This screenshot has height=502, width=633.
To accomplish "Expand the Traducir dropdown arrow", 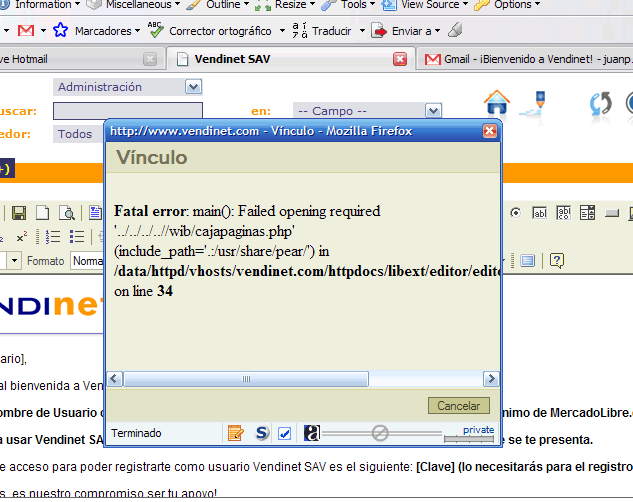I will (362, 31).
